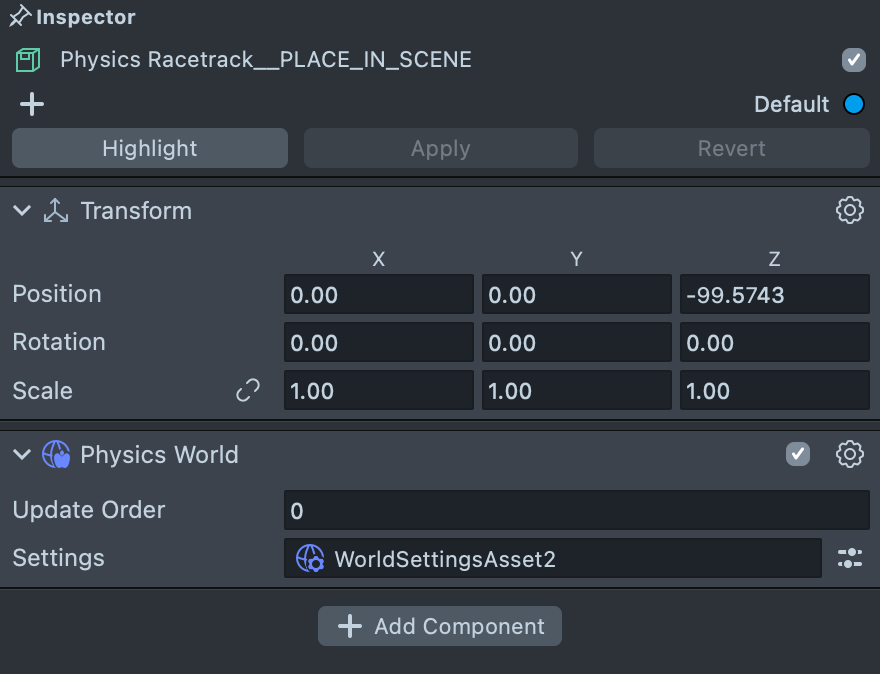
Task: Click the Add Component button
Action: (x=440, y=626)
